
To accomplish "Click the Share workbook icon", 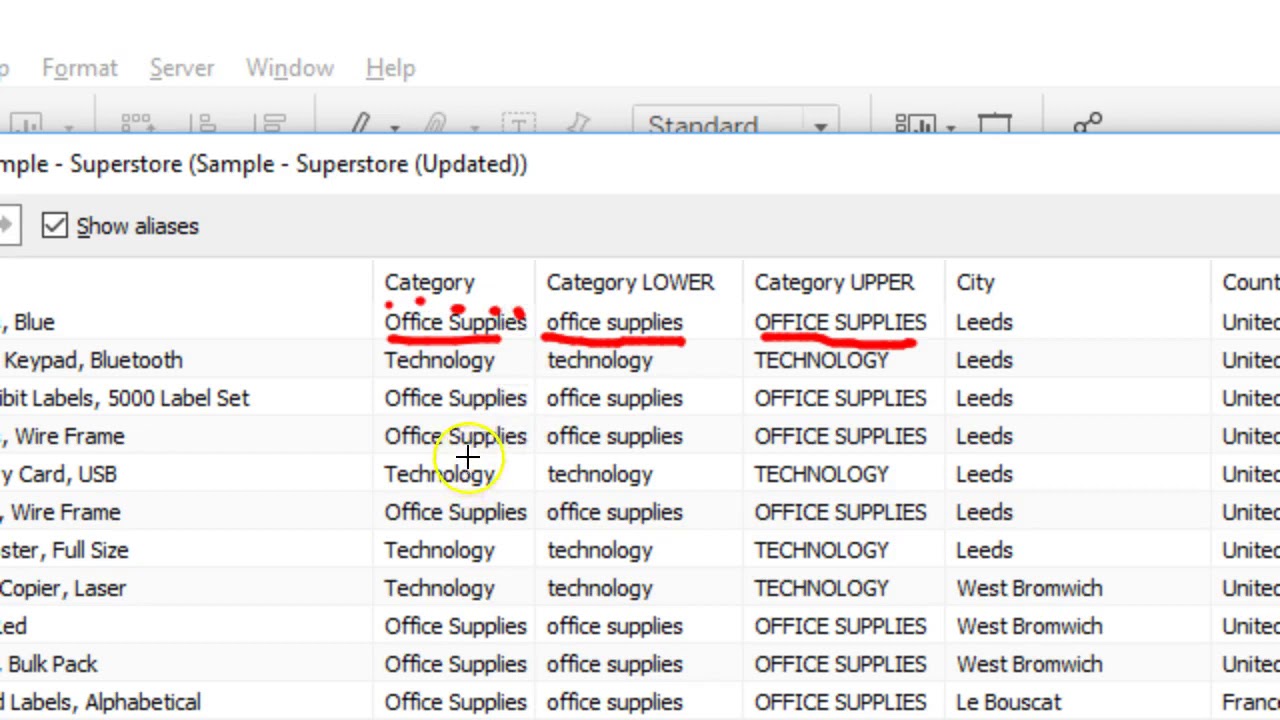I will pos(1087,125).
